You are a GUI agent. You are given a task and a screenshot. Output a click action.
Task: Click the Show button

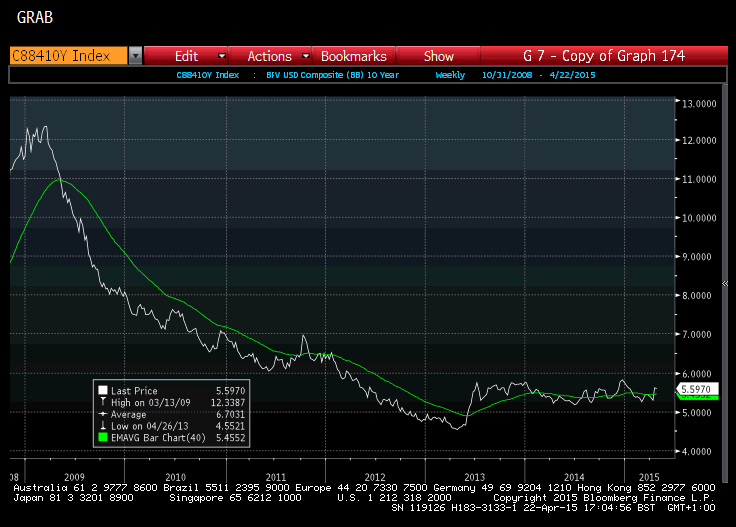pyautogui.click(x=438, y=56)
